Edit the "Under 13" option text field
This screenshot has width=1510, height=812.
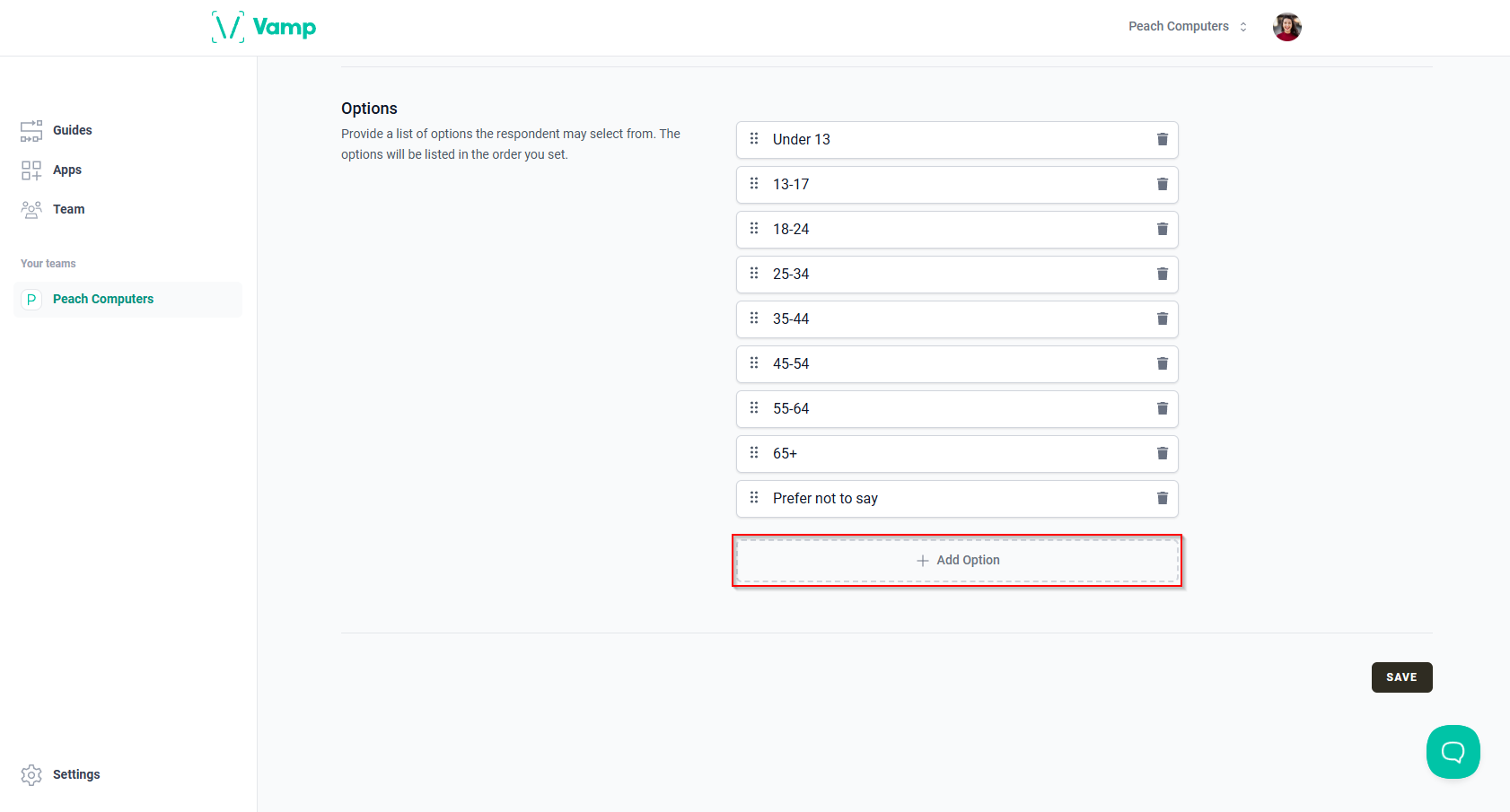[x=957, y=140]
